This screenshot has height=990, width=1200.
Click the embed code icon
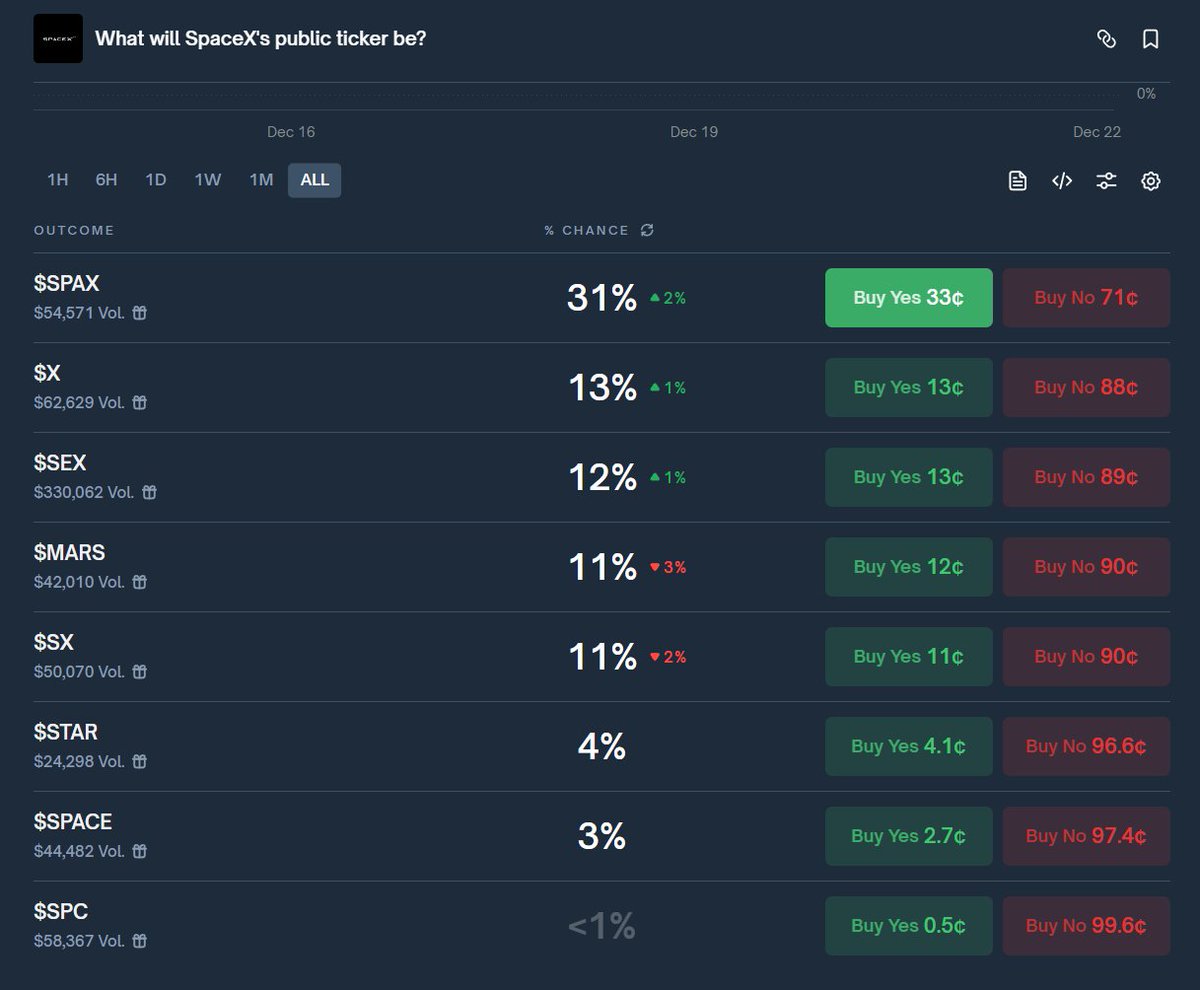tap(1061, 181)
